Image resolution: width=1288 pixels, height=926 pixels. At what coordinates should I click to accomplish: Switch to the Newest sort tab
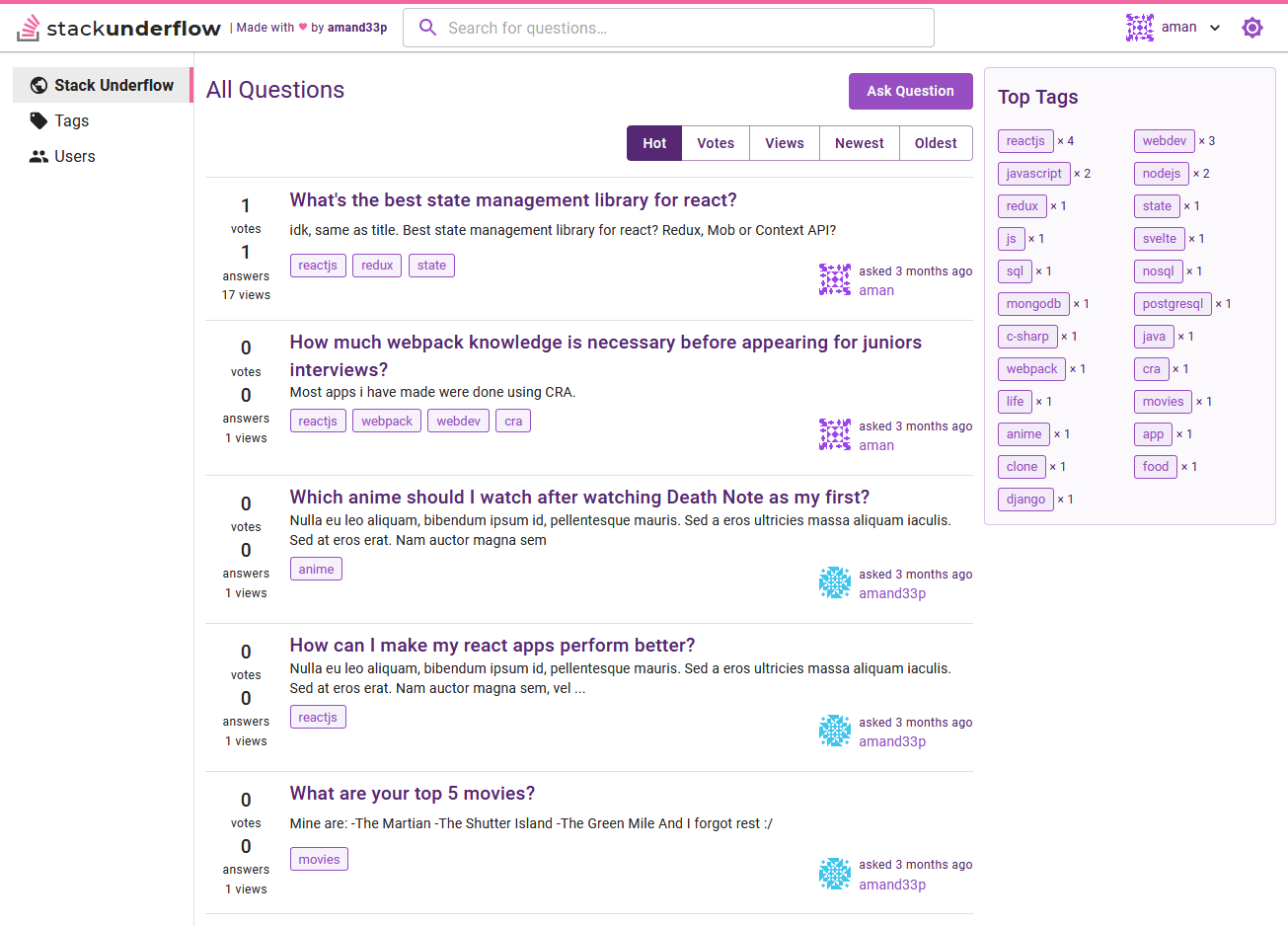(859, 143)
